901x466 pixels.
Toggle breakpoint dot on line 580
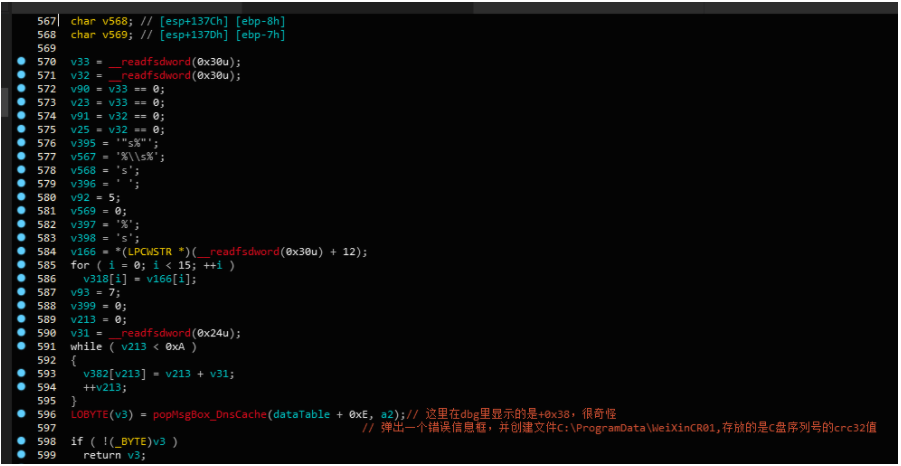tap(21, 197)
